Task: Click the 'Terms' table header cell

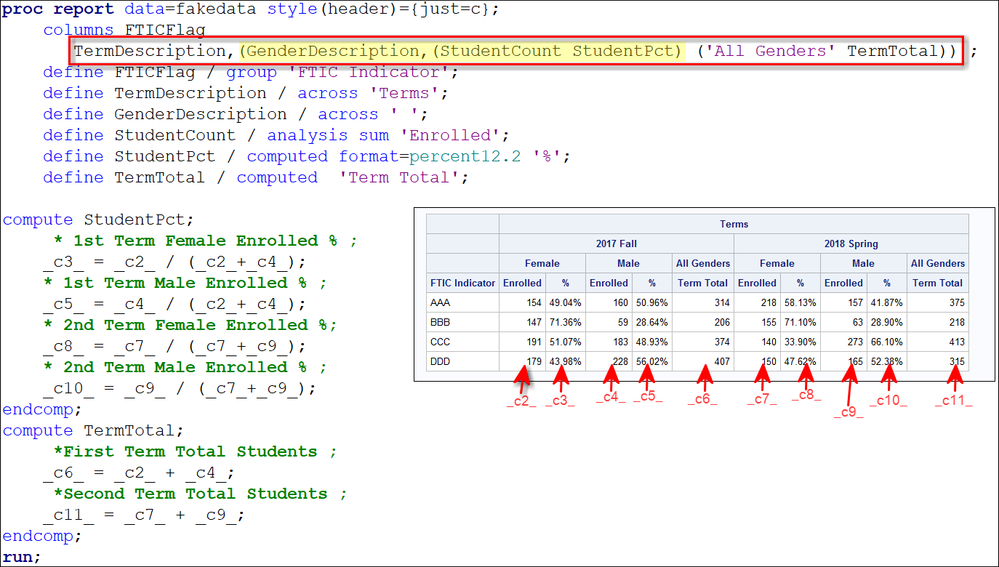Action: 733,224
